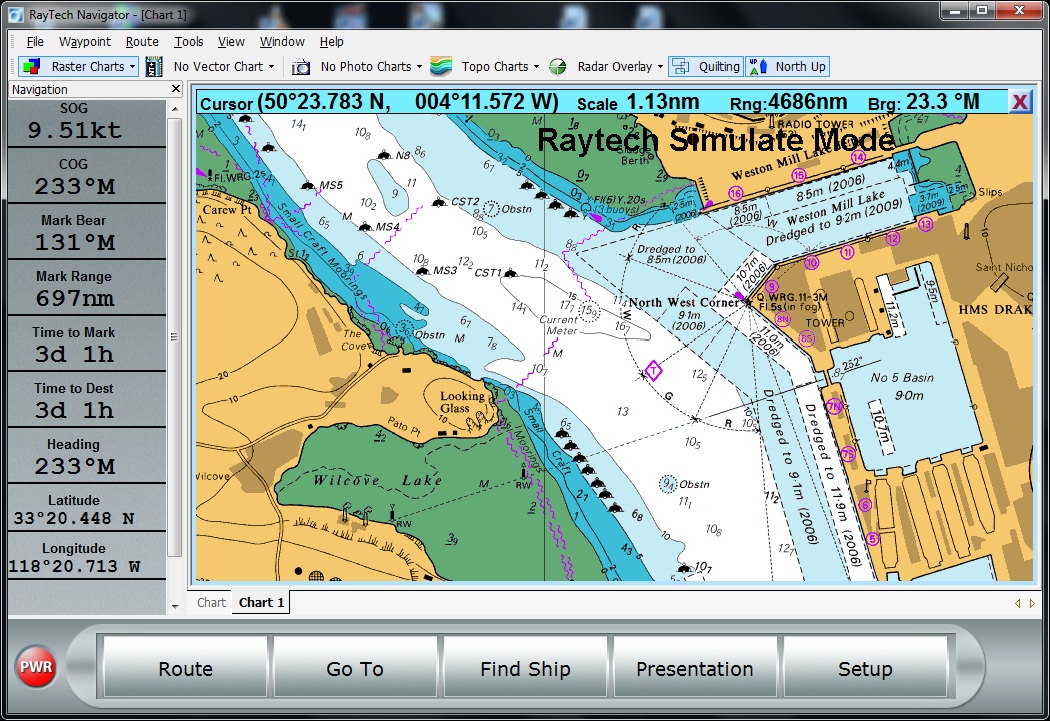Click the red PWR power button
Screen dimensions: 1050x721
point(36,667)
